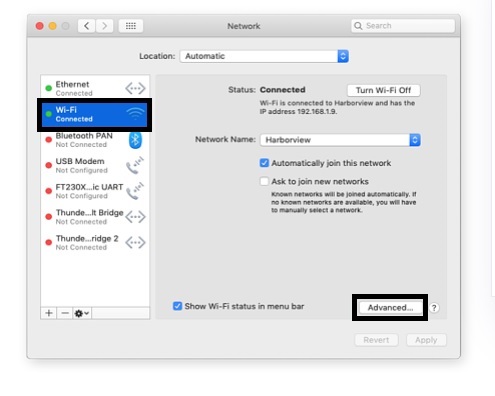Click the arrows icon beside Thunderbolt Bridge 2

pos(135,243)
